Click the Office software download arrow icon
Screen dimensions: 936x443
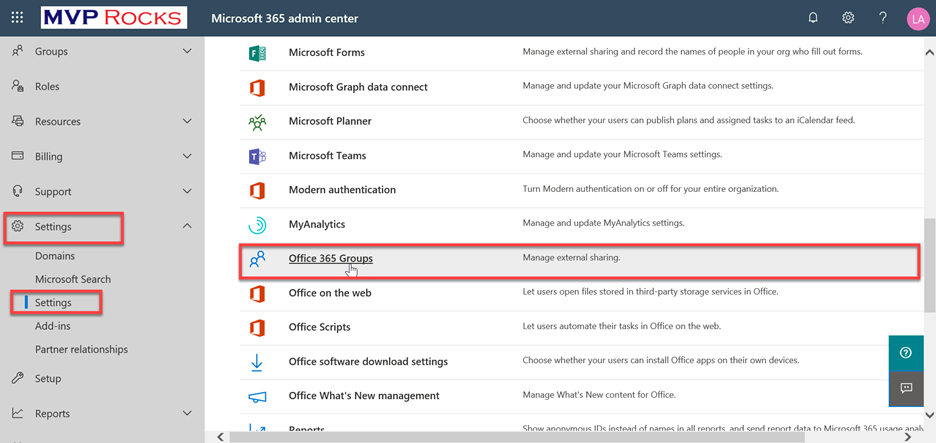pyautogui.click(x=257, y=362)
